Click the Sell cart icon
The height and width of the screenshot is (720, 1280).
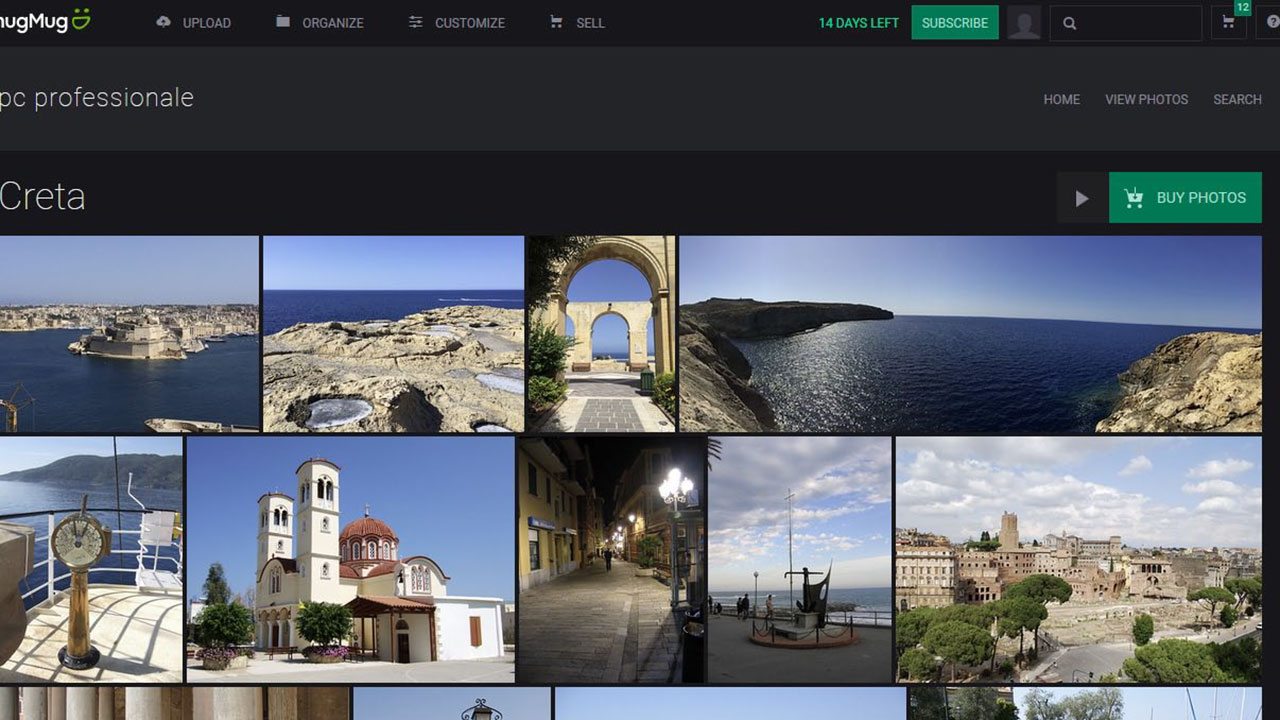point(556,22)
